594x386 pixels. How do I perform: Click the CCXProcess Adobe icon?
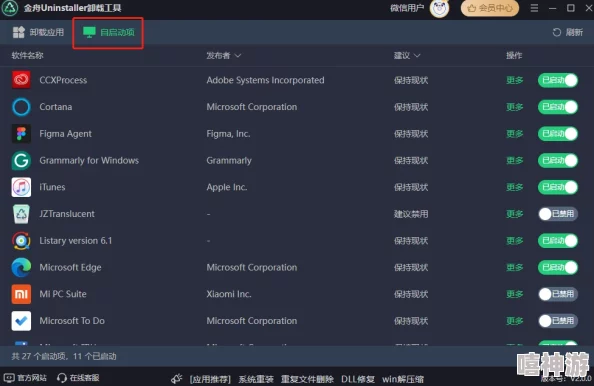pyautogui.click(x=21, y=80)
